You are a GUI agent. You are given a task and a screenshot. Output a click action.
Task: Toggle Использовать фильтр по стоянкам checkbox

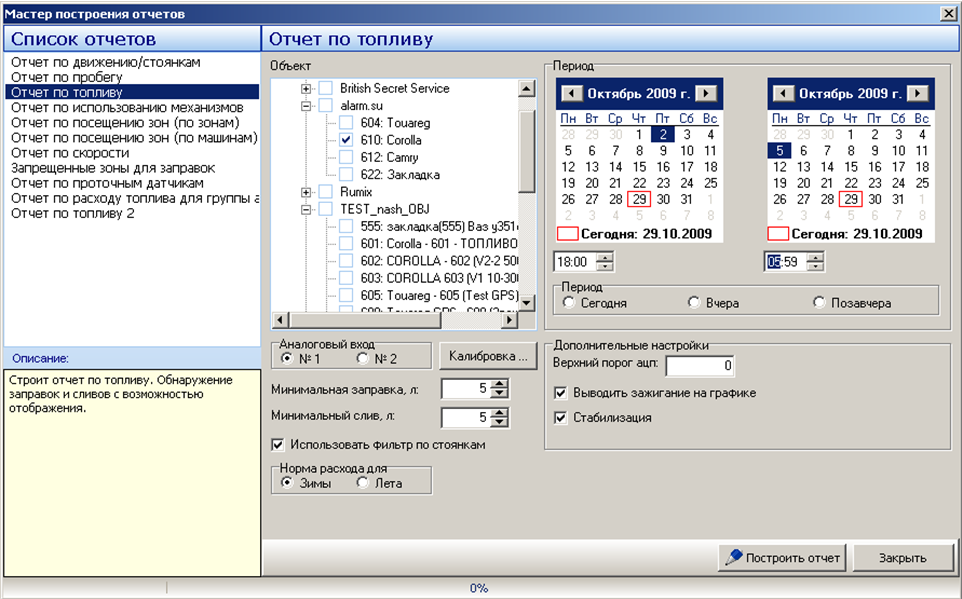(x=278, y=444)
